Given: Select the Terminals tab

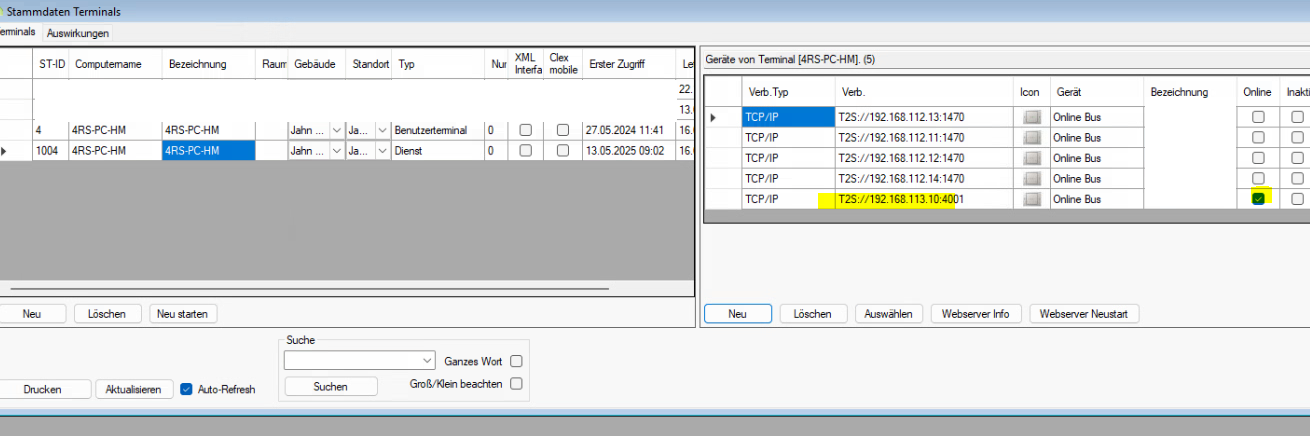Looking at the screenshot, I should [x=18, y=32].
